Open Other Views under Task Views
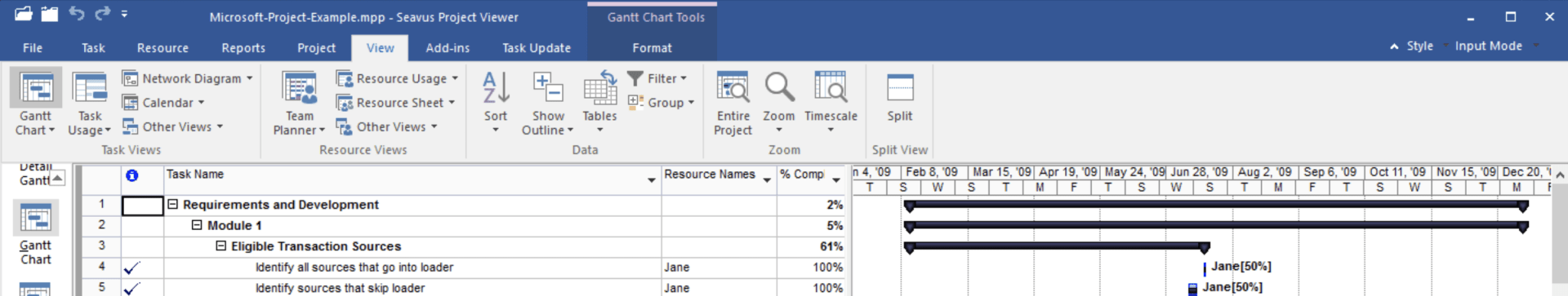1568x296 pixels. [172, 126]
